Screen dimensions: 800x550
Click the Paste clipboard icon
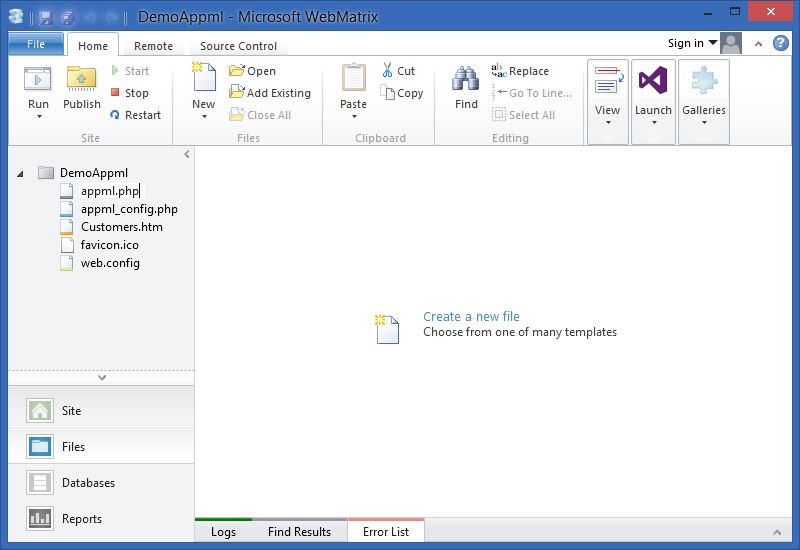point(353,80)
